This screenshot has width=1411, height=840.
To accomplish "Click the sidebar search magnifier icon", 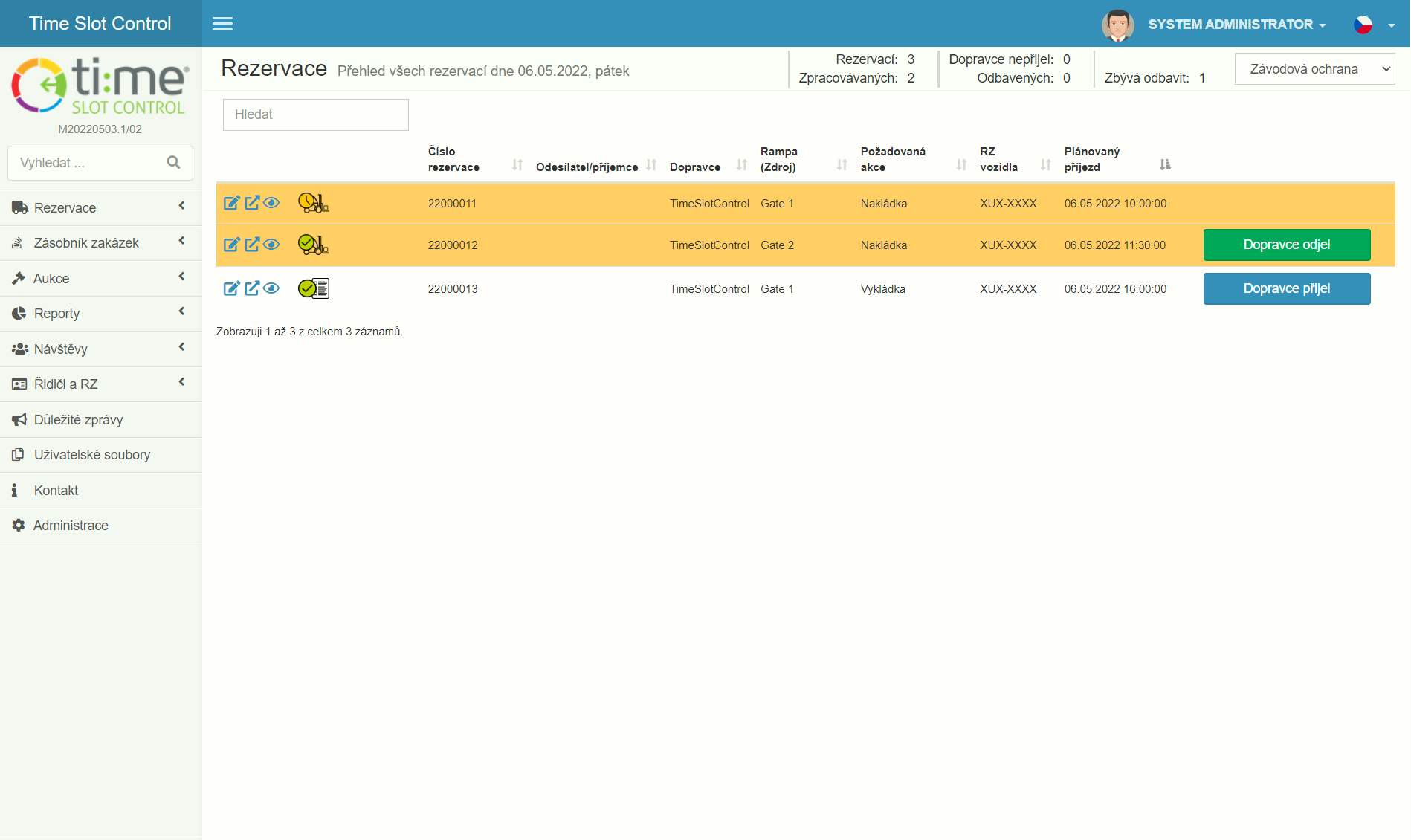I will 173,163.
